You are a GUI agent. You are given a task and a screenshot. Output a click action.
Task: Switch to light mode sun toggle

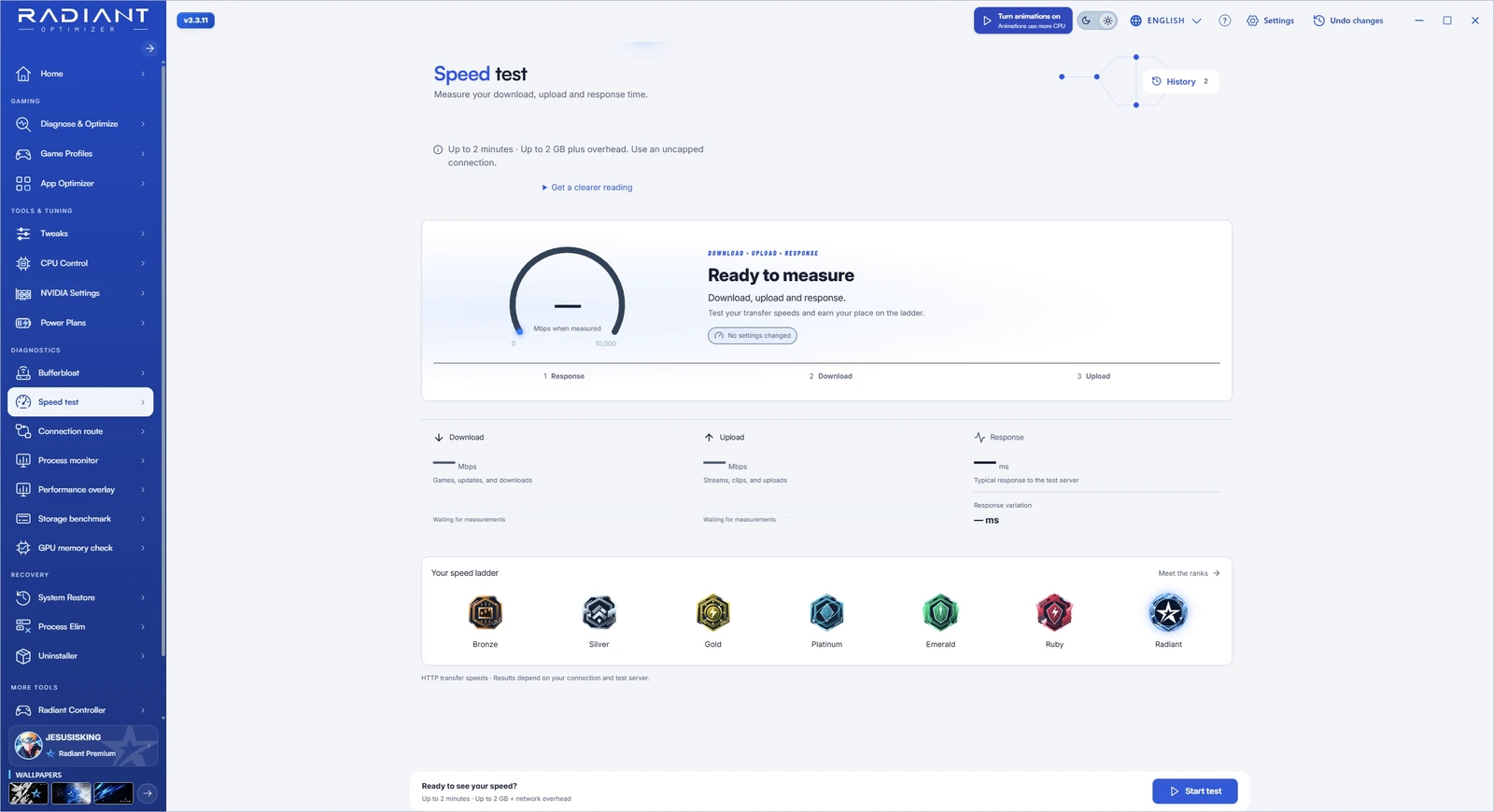[1107, 21]
